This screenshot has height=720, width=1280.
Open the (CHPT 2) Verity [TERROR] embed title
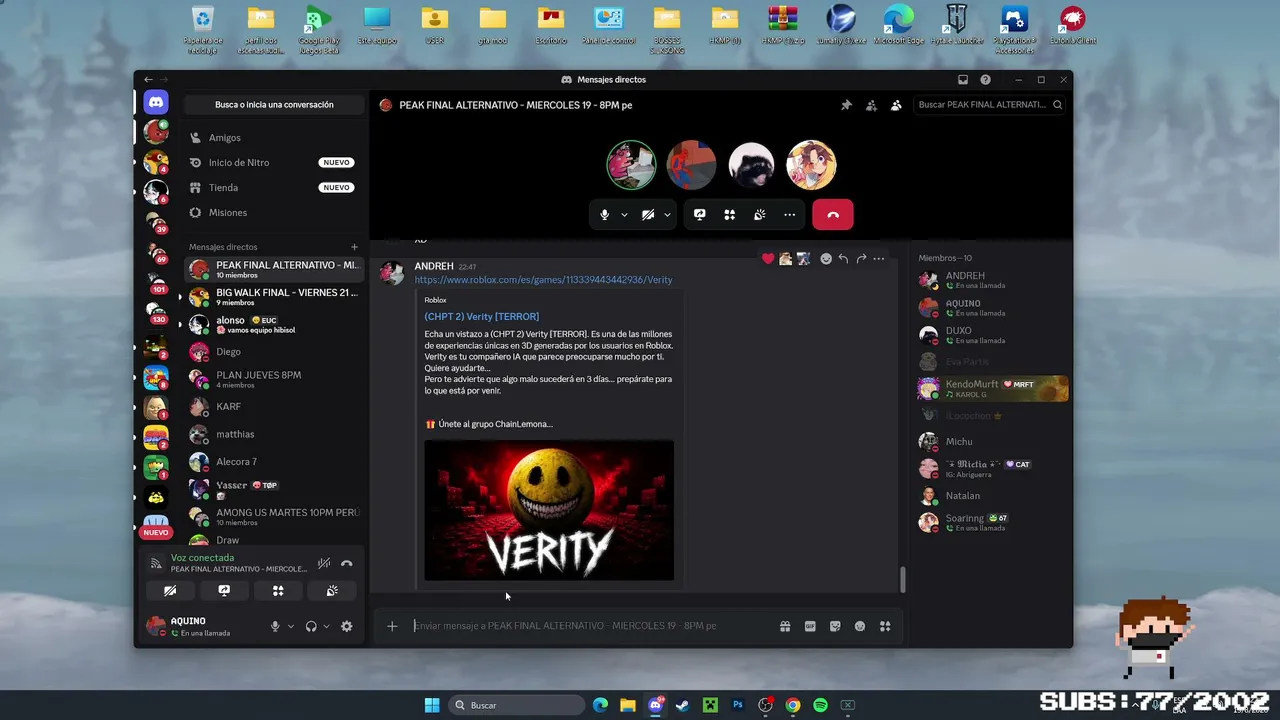coord(481,317)
